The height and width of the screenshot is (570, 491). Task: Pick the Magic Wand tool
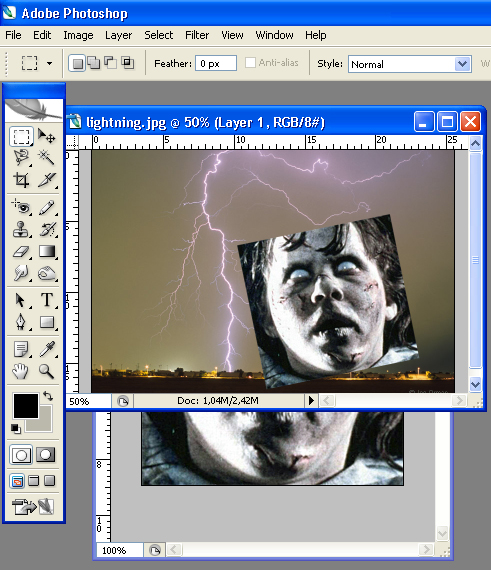47,158
